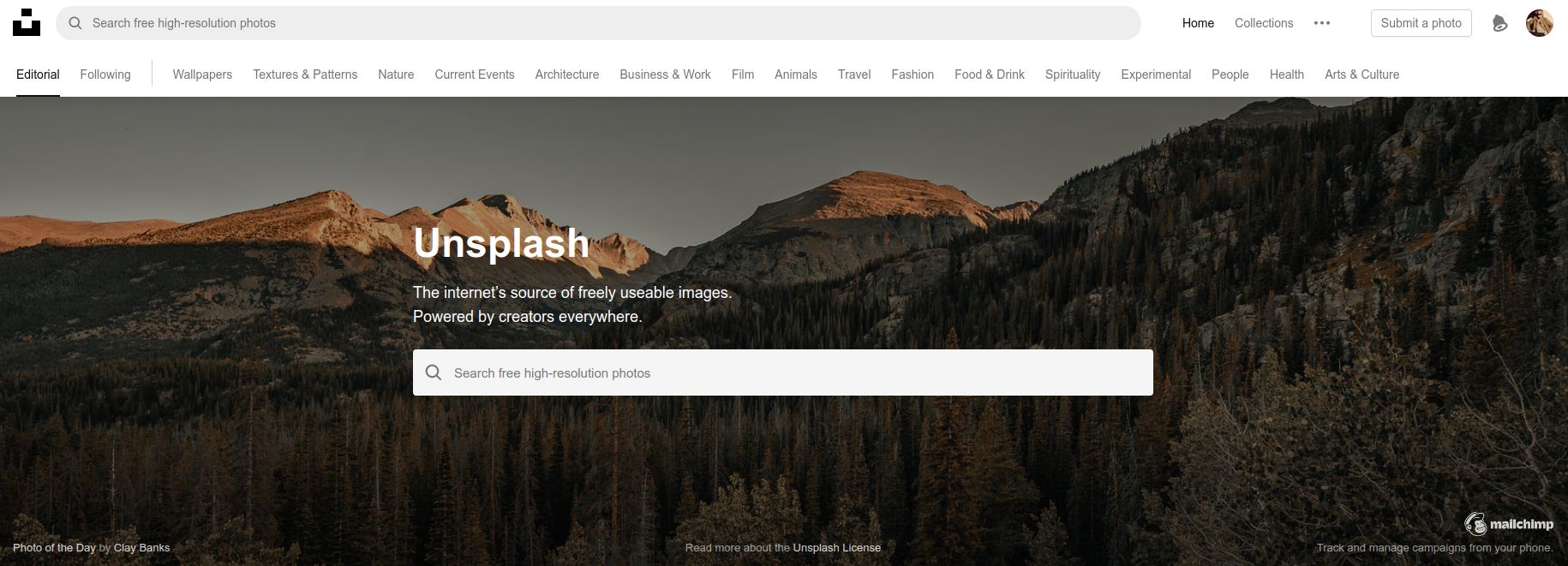1568x566 pixels.
Task: Open the Collections link
Action: (x=1264, y=23)
